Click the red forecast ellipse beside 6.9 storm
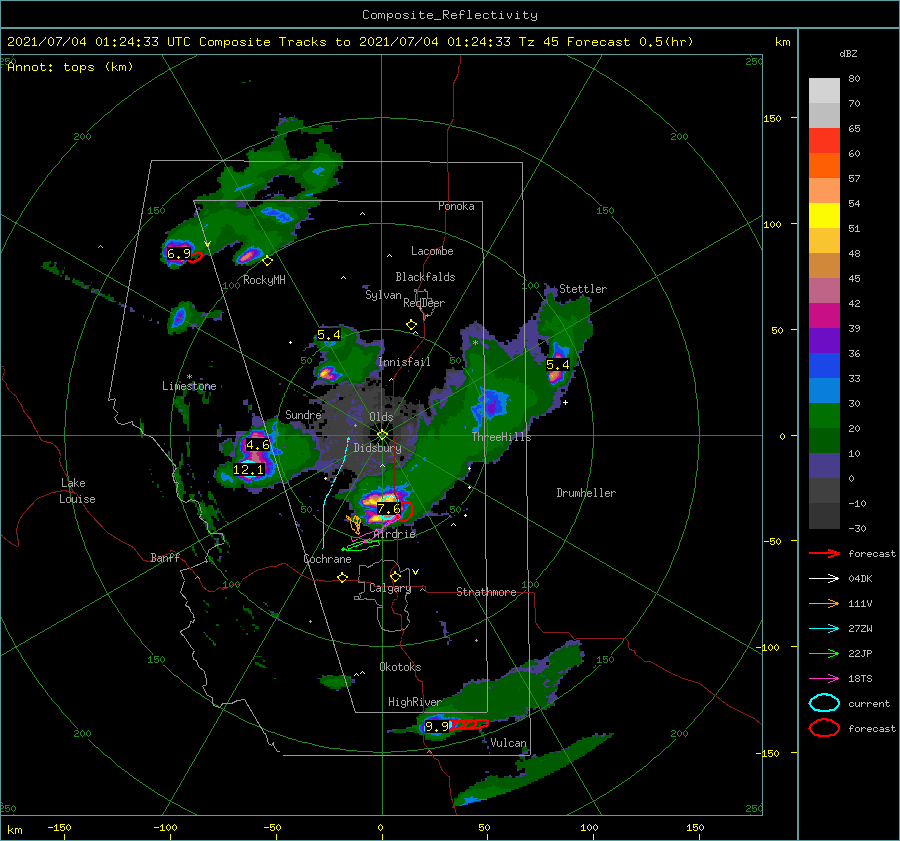Image resolution: width=900 pixels, height=841 pixels. coord(196,257)
